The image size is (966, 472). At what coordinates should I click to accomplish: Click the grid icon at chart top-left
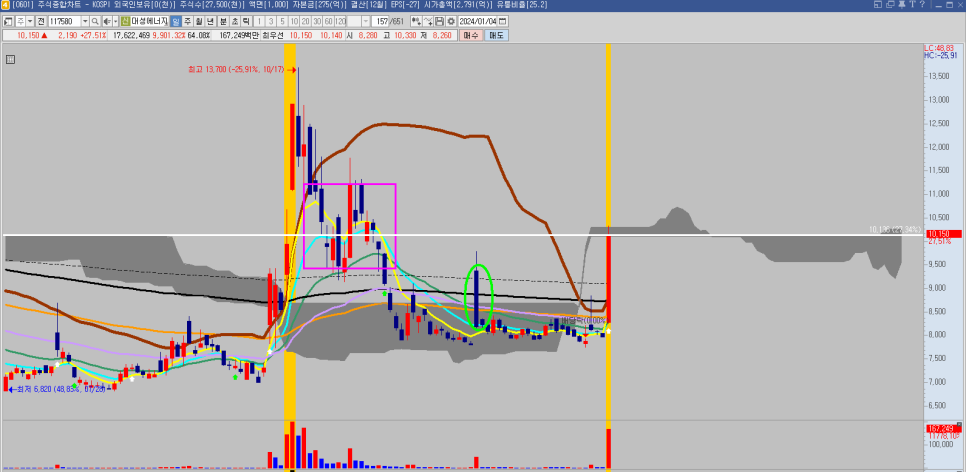coord(10,60)
